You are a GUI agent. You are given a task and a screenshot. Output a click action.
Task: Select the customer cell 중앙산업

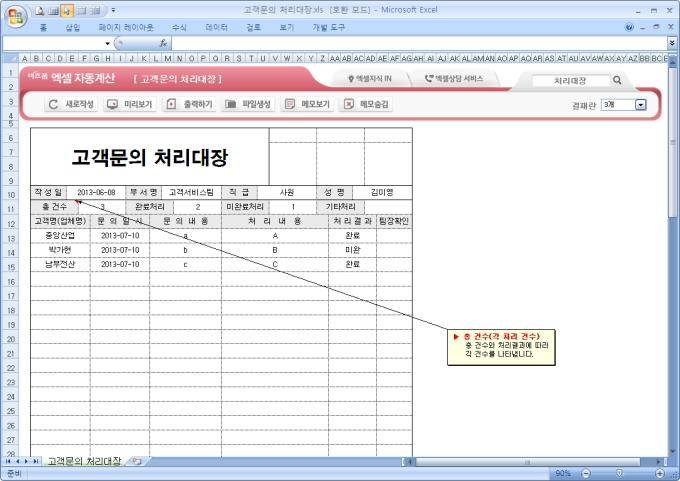coord(60,236)
